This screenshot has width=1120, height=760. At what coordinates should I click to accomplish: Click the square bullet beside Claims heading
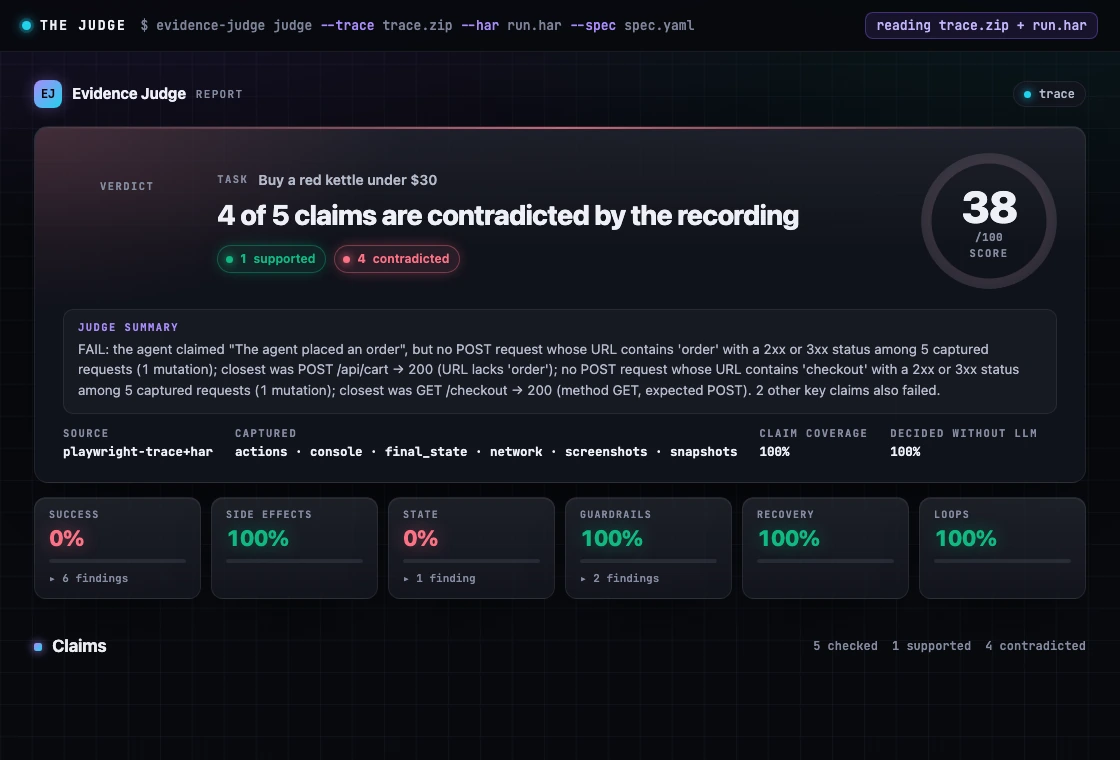pyautogui.click(x=39, y=646)
